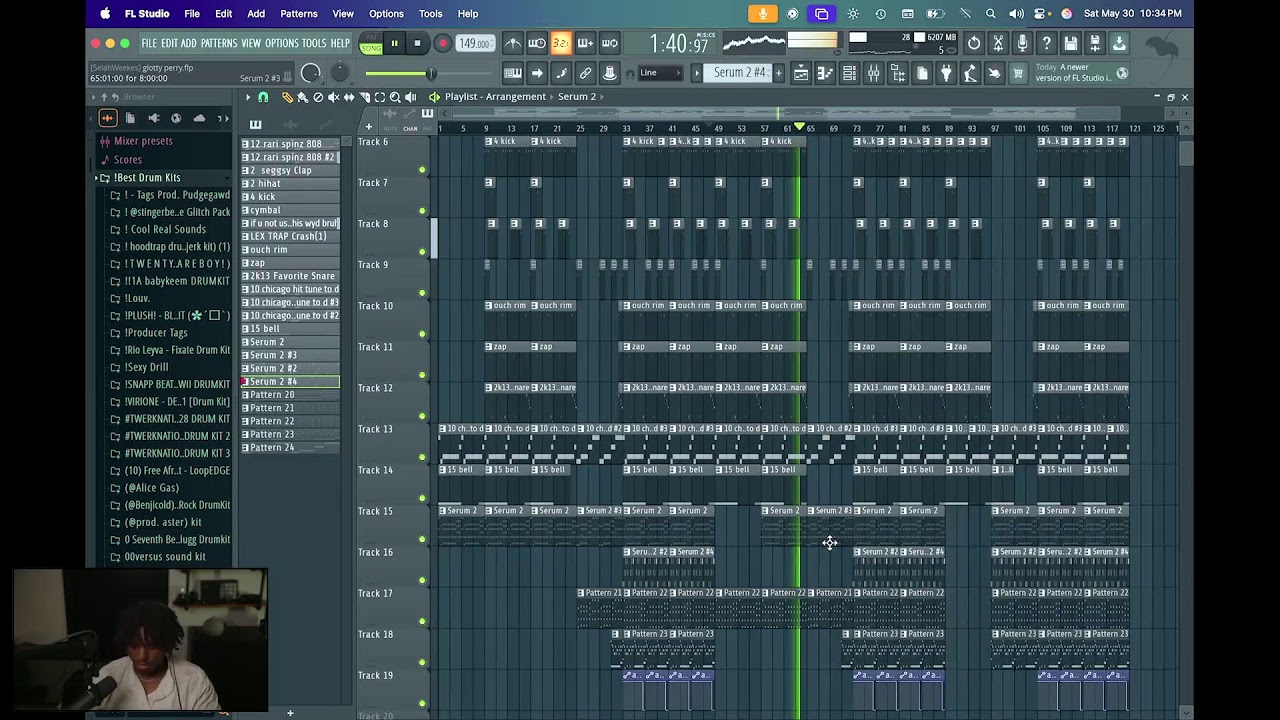This screenshot has height=720, width=1280.
Task: Open the audio recording microphone icon
Action: 1022,43
